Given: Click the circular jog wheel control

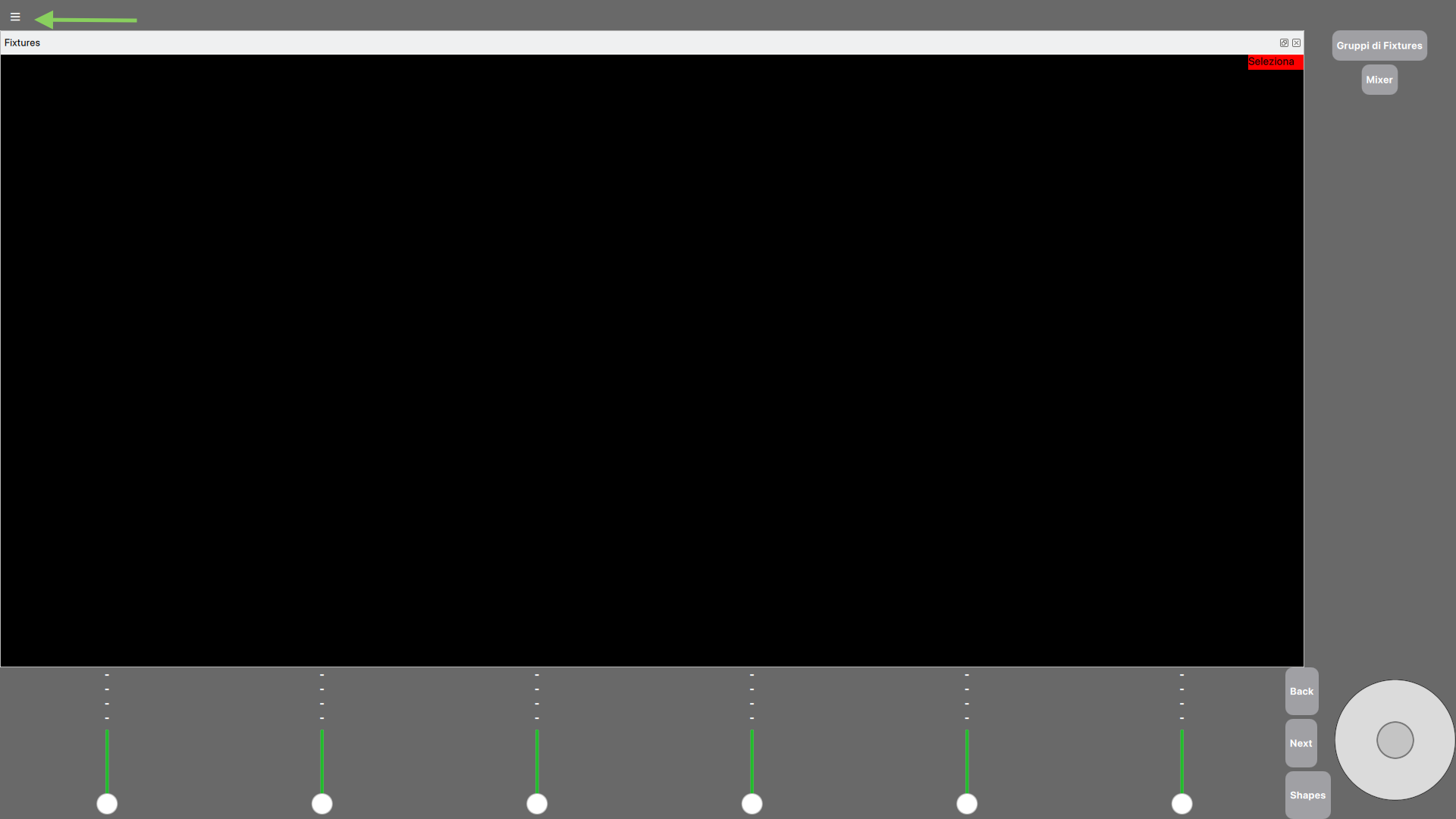Looking at the screenshot, I should pos(1394,740).
